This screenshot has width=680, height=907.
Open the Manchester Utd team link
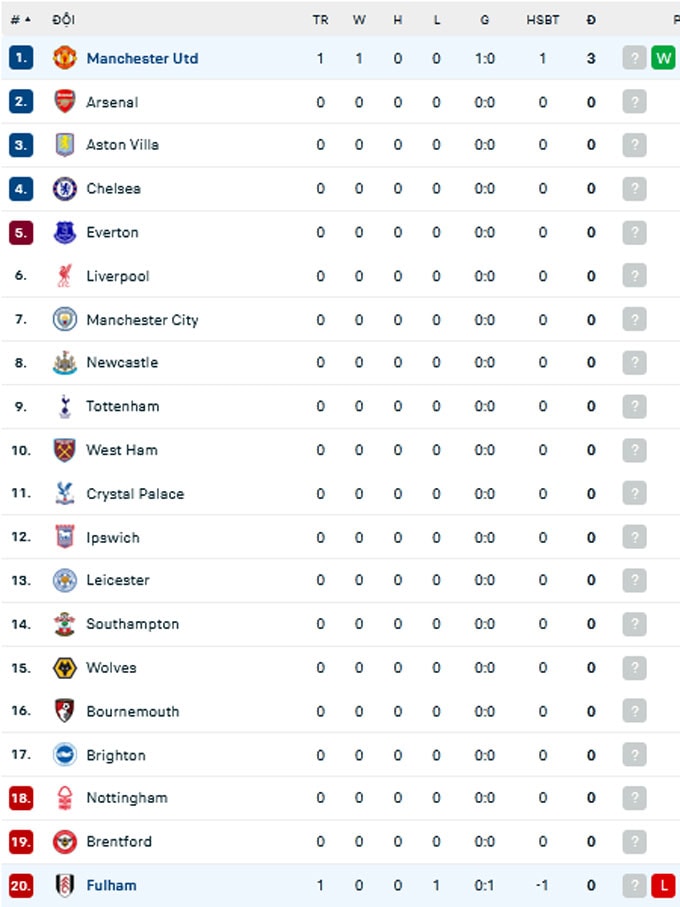tap(142, 58)
